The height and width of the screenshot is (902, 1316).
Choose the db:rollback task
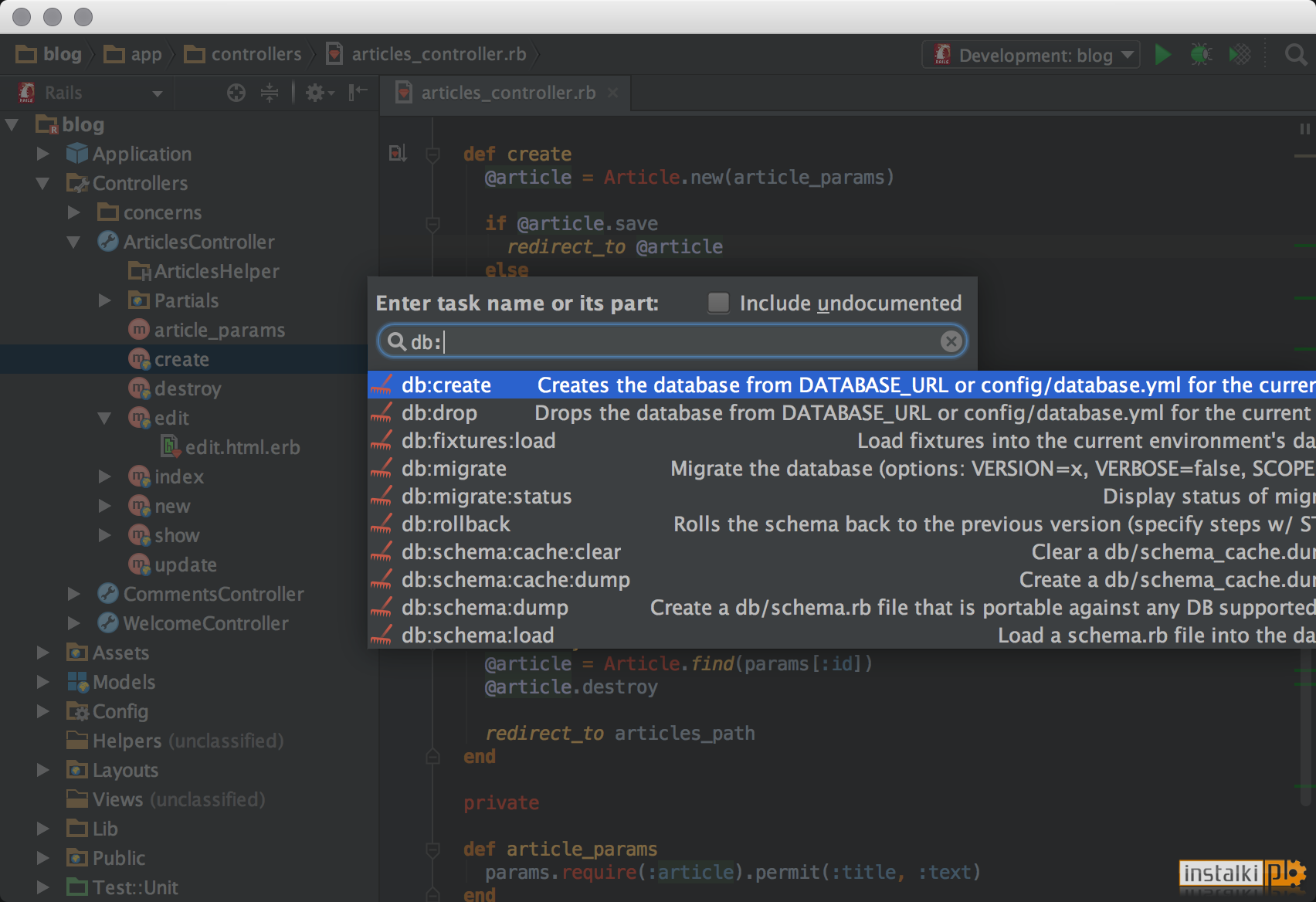pyautogui.click(x=842, y=524)
